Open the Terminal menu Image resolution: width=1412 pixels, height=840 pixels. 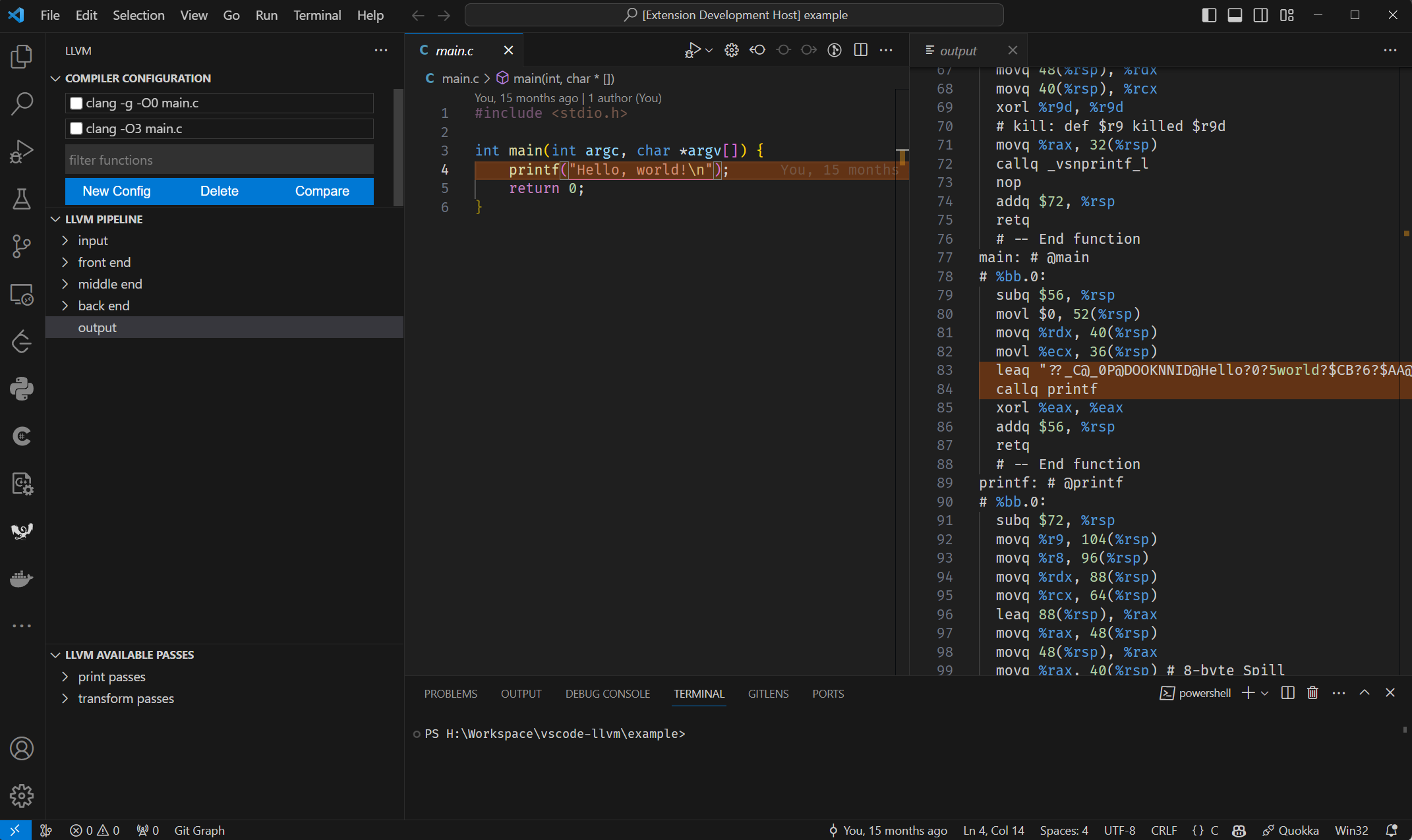[316, 15]
